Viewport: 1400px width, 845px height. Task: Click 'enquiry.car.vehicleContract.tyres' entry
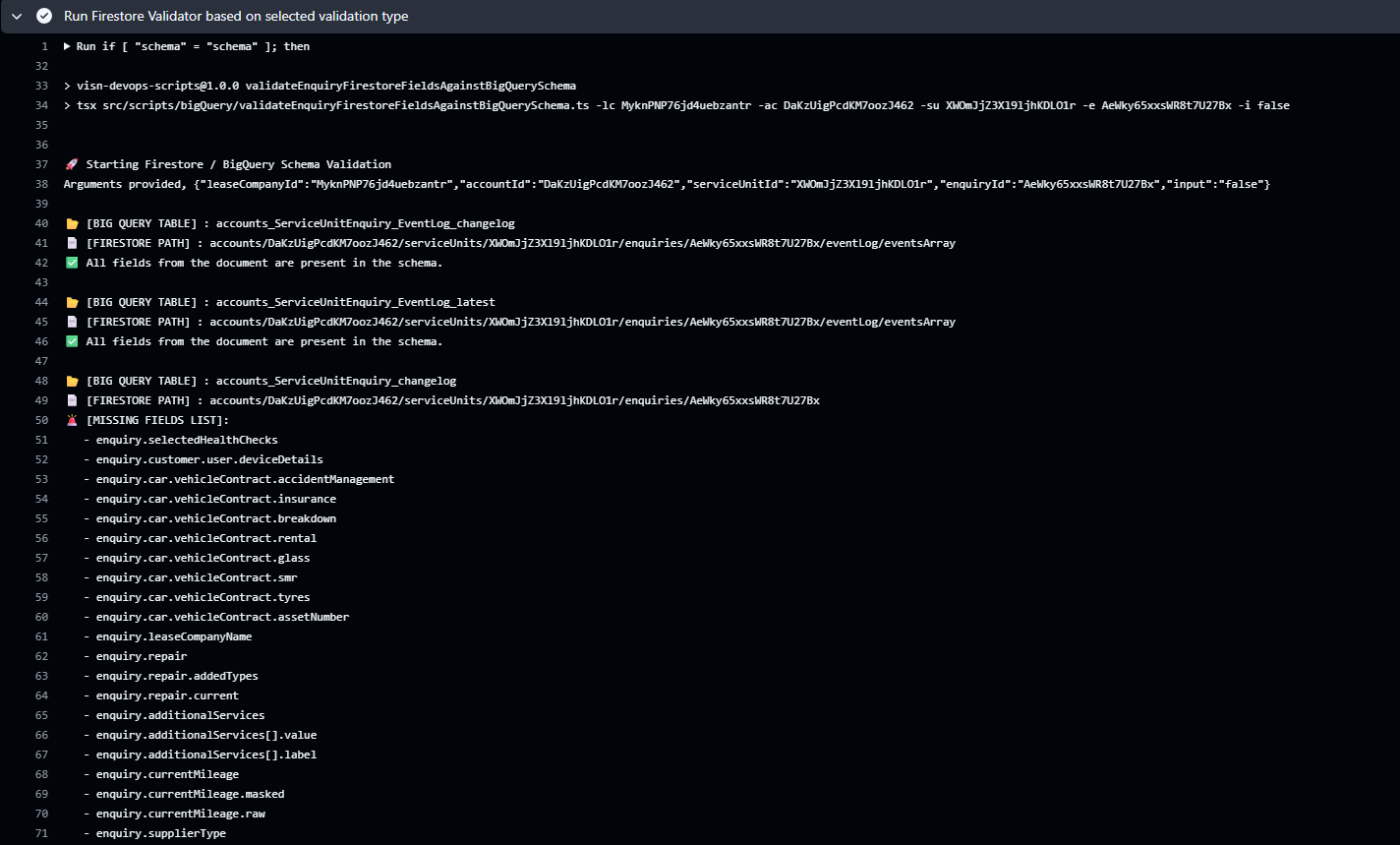coord(203,597)
